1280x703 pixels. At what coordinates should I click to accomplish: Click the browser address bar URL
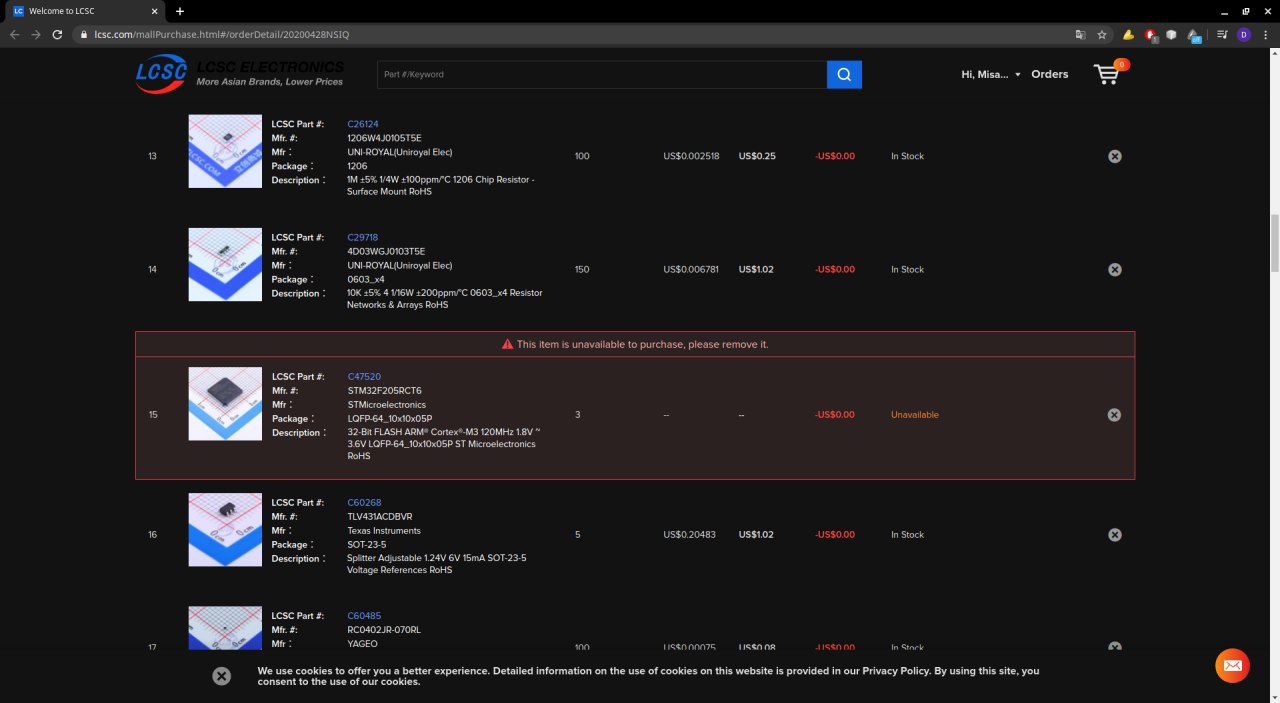[x=222, y=34]
